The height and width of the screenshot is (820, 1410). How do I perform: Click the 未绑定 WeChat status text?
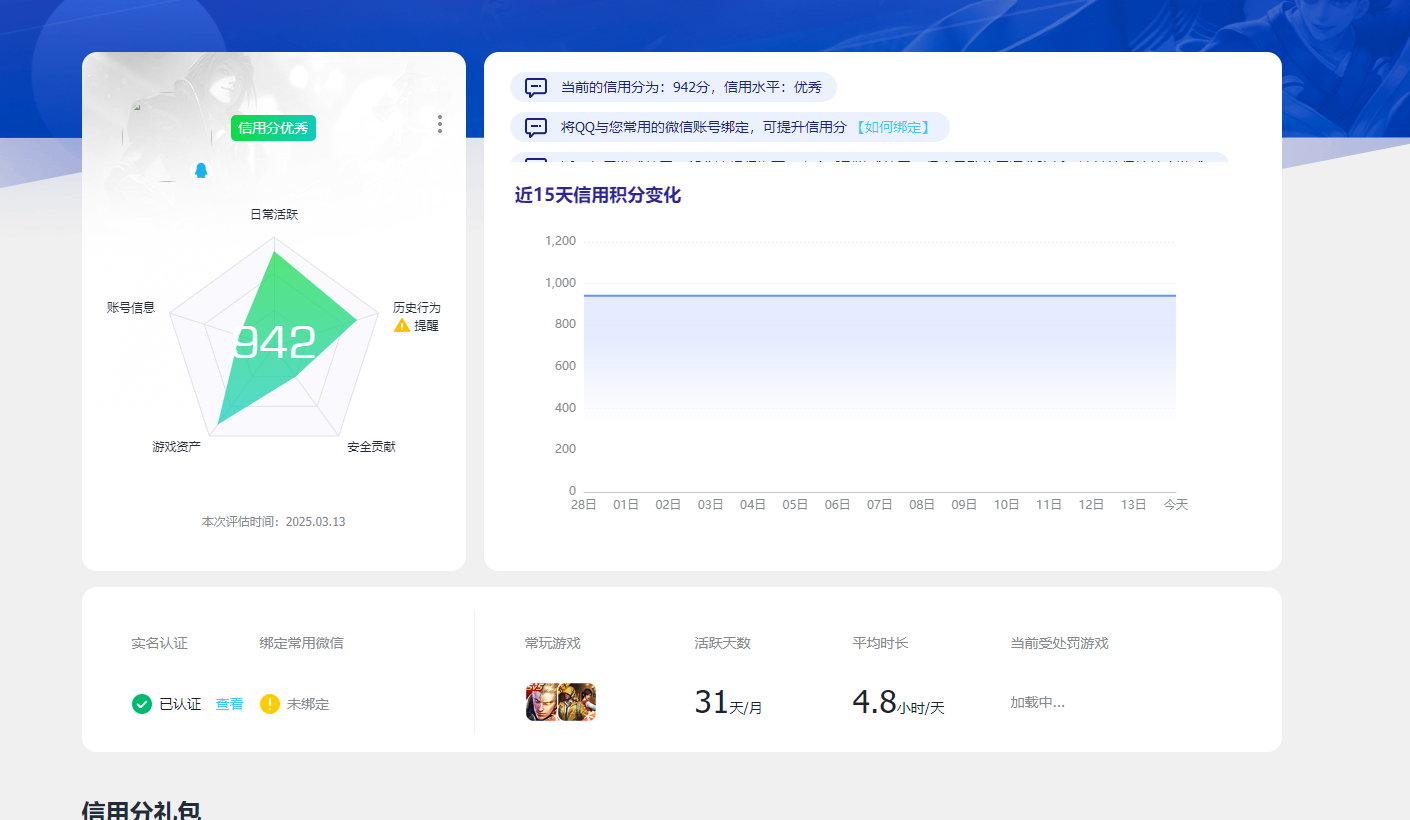pyautogui.click(x=308, y=704)
